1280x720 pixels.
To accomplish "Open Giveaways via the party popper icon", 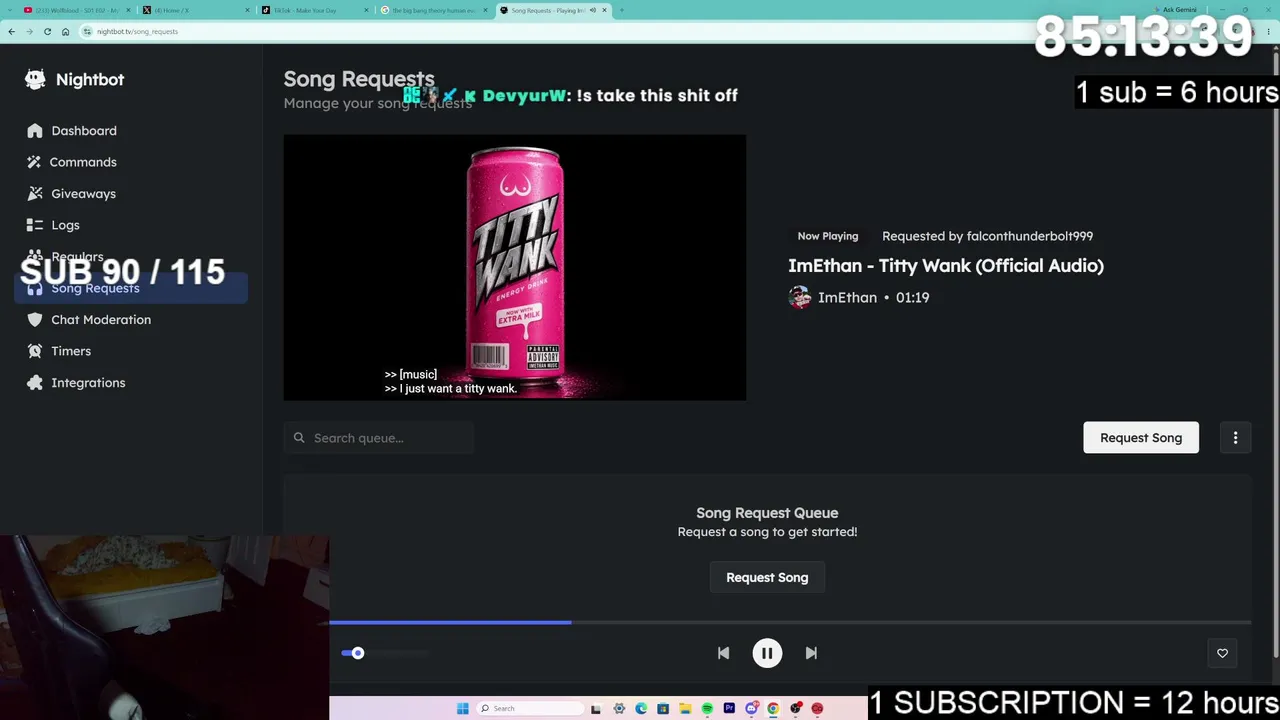I will coord(35,194).
